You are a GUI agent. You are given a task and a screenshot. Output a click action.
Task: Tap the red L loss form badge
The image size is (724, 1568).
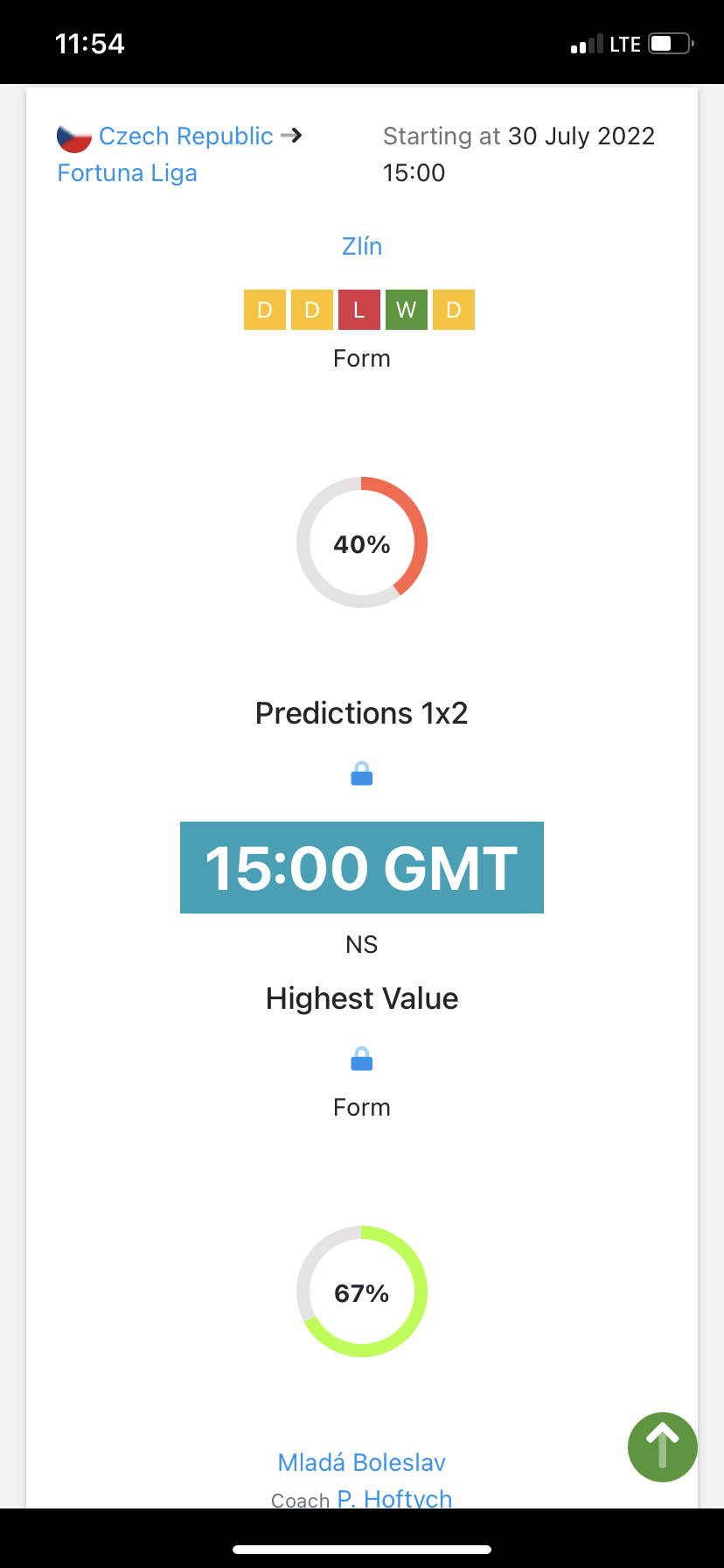pos(359,310)
